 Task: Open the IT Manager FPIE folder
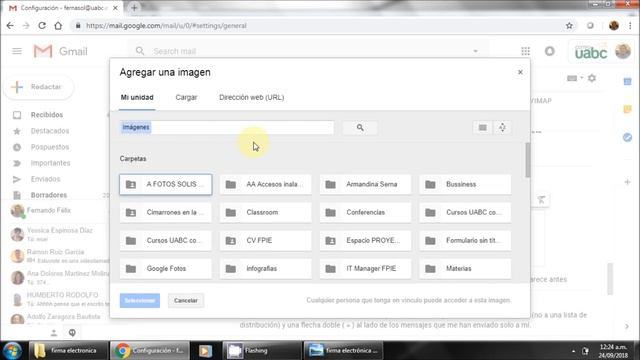365,269
